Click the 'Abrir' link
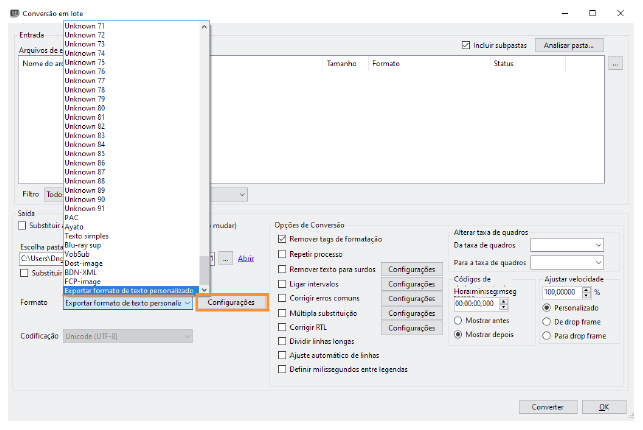643x430 pixels. click(x=246, y=258)
